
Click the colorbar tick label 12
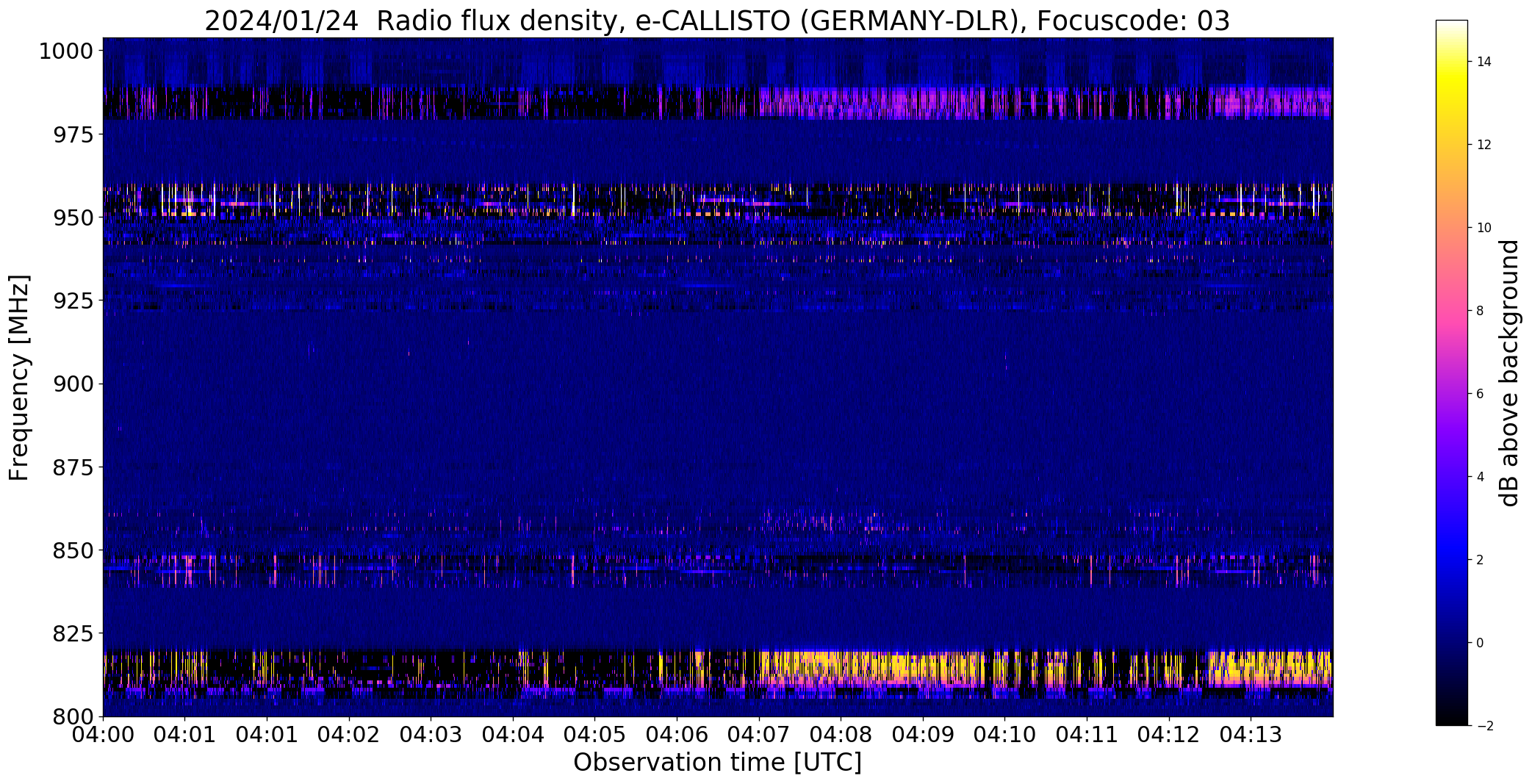[x=1484, y=145]
